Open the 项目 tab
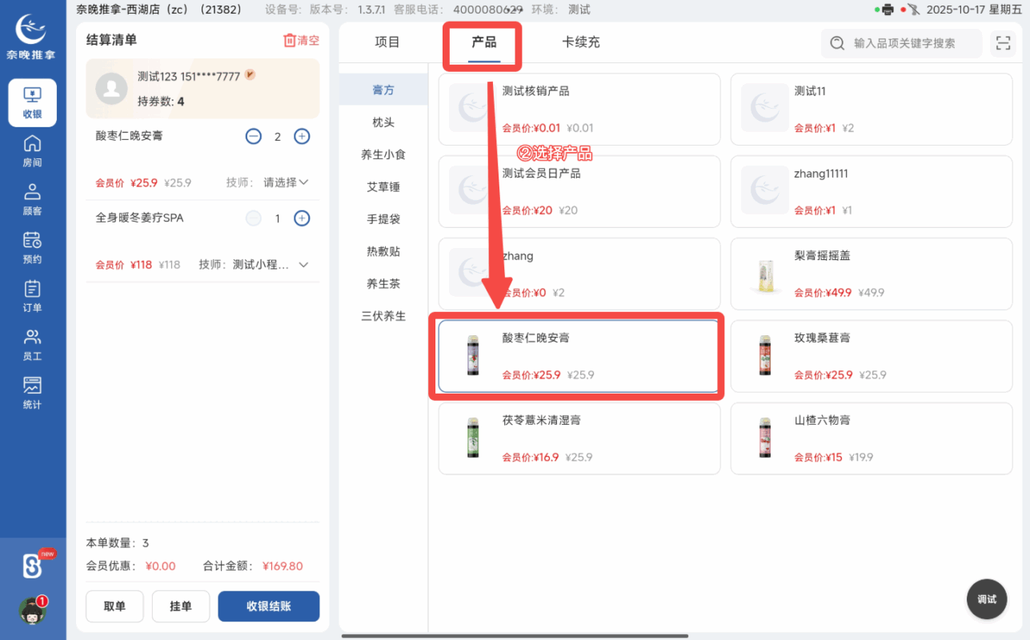 pyautogui.click(x=388, y=43)
